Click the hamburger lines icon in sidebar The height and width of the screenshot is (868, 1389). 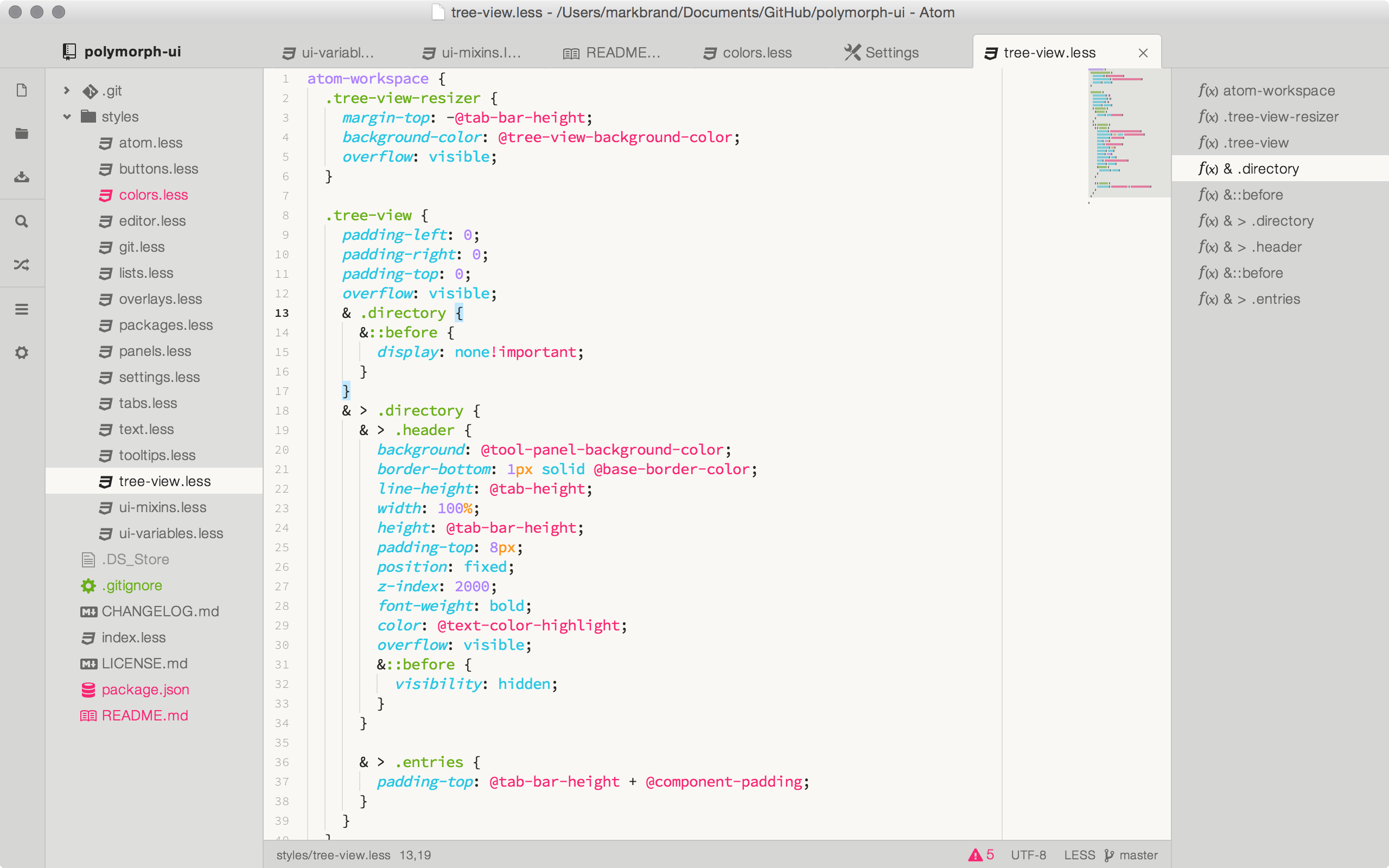point(22,309)
